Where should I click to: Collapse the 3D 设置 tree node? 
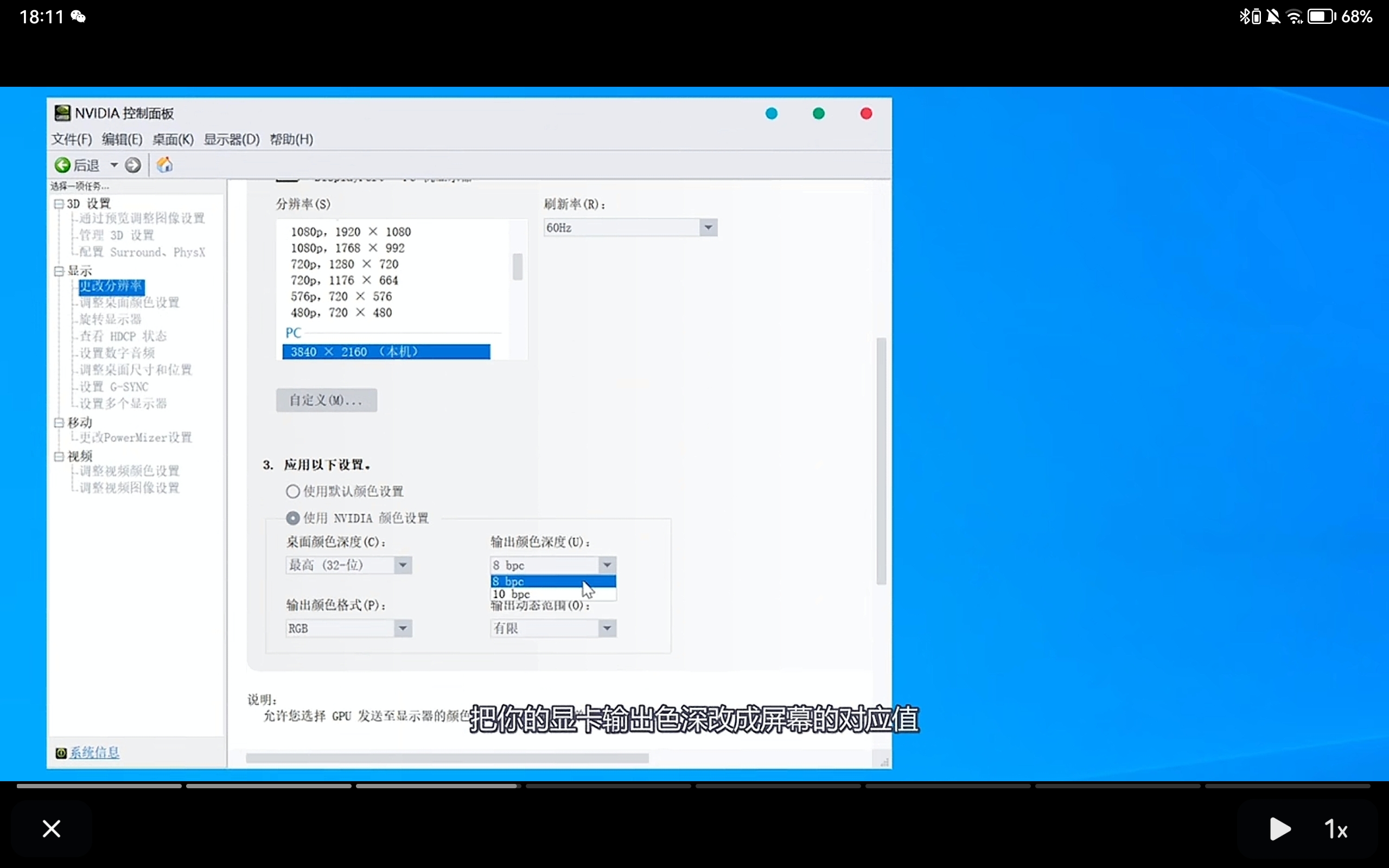pyautogui.click(x=59, y=204)
